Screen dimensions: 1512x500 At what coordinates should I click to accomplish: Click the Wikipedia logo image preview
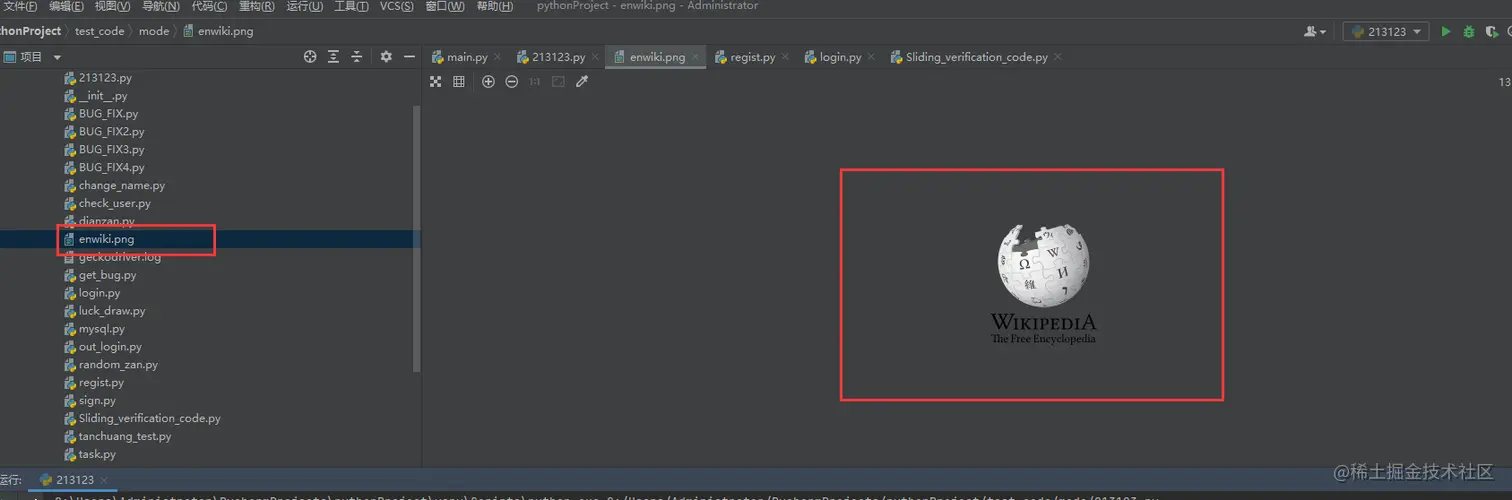point(1043,285)
